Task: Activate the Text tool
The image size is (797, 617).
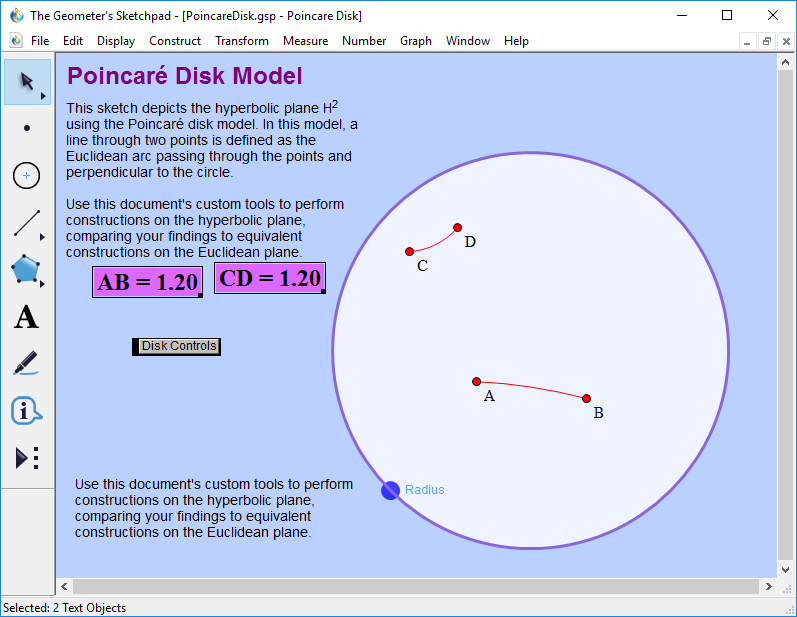Action: pos(27,318)
